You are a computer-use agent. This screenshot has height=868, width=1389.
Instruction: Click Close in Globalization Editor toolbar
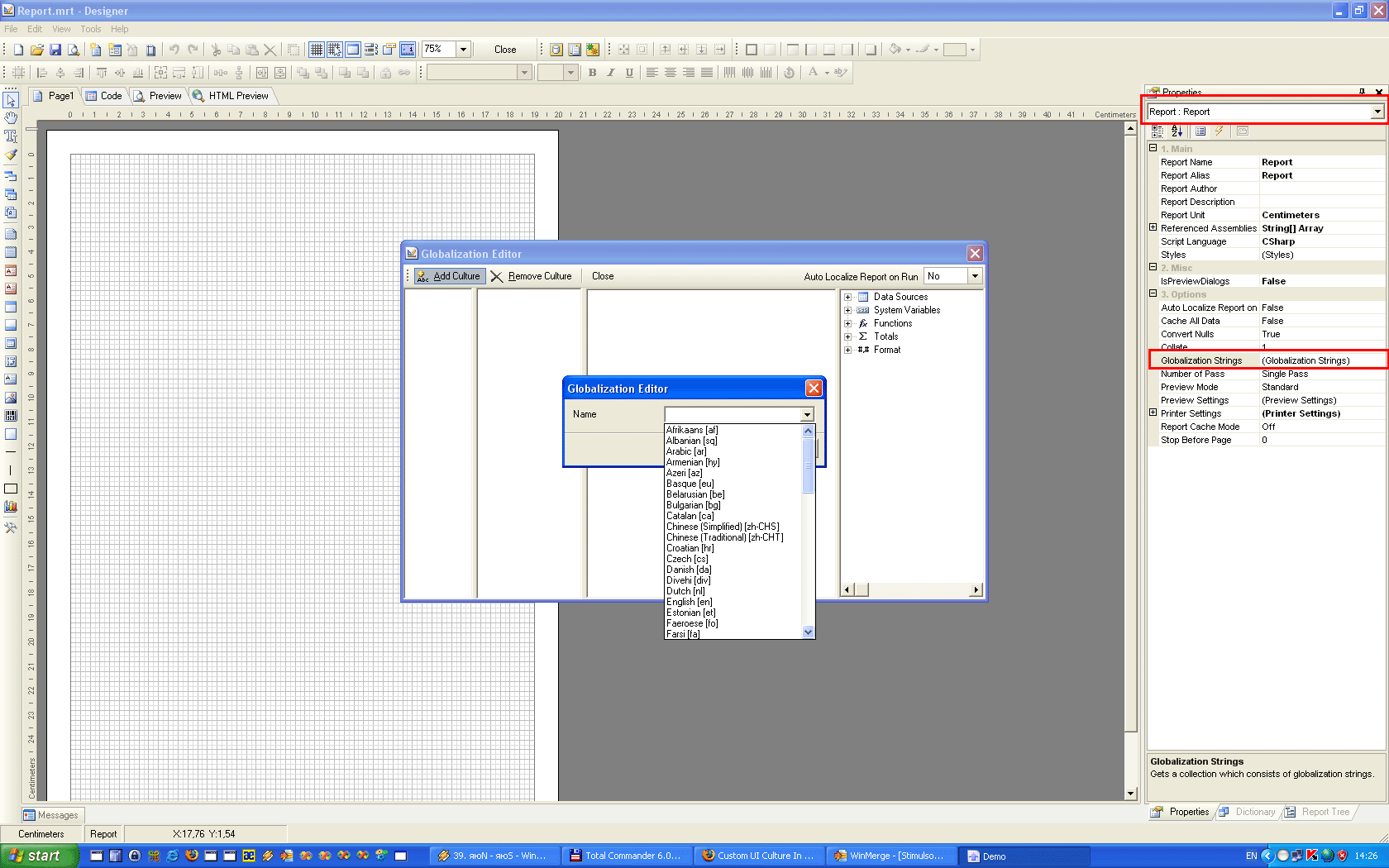[603, 276]
